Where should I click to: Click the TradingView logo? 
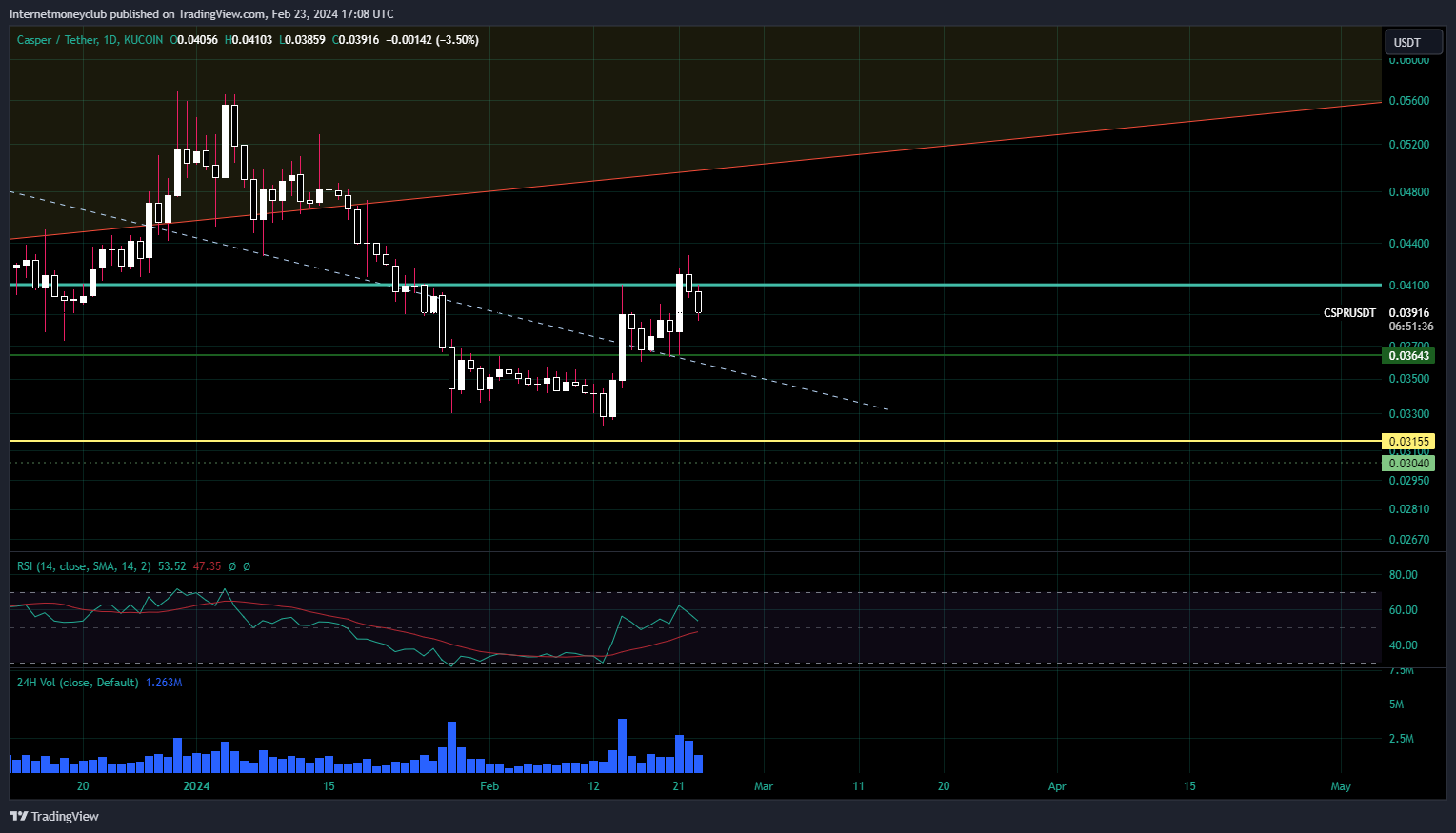click(x=54, y=816)
